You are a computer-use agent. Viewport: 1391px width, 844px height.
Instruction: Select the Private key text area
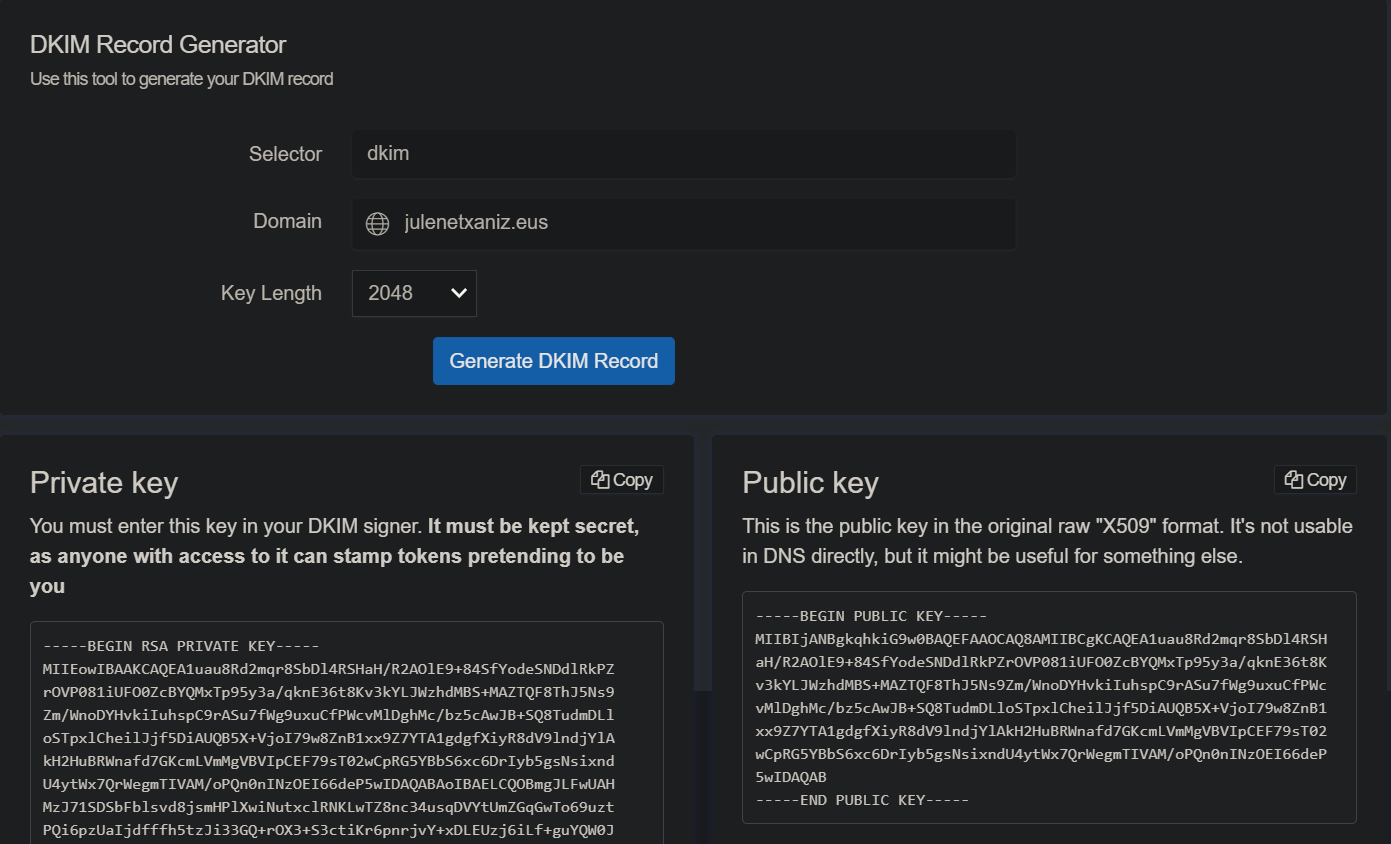coord(346,730)
